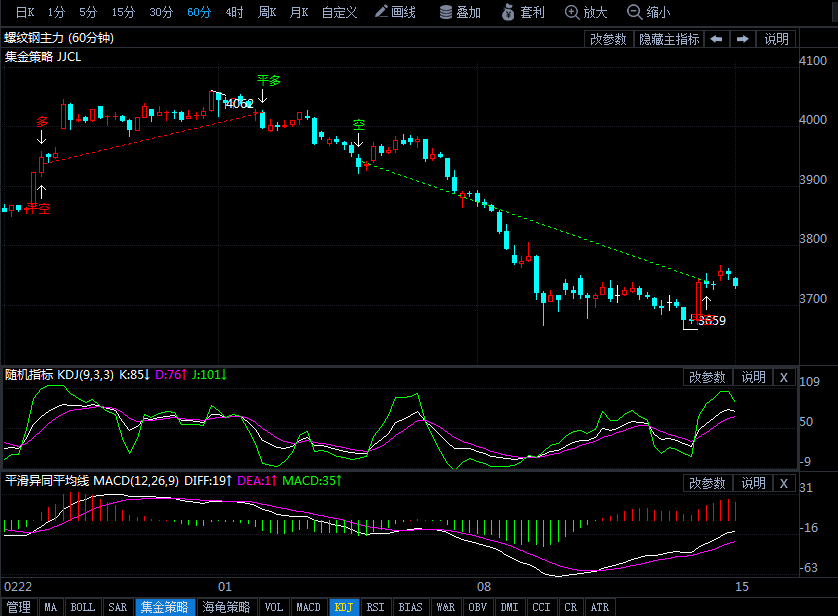Click the 4062 high price label
This screenshot has height=616, width=838.
[x=239, y=104]
